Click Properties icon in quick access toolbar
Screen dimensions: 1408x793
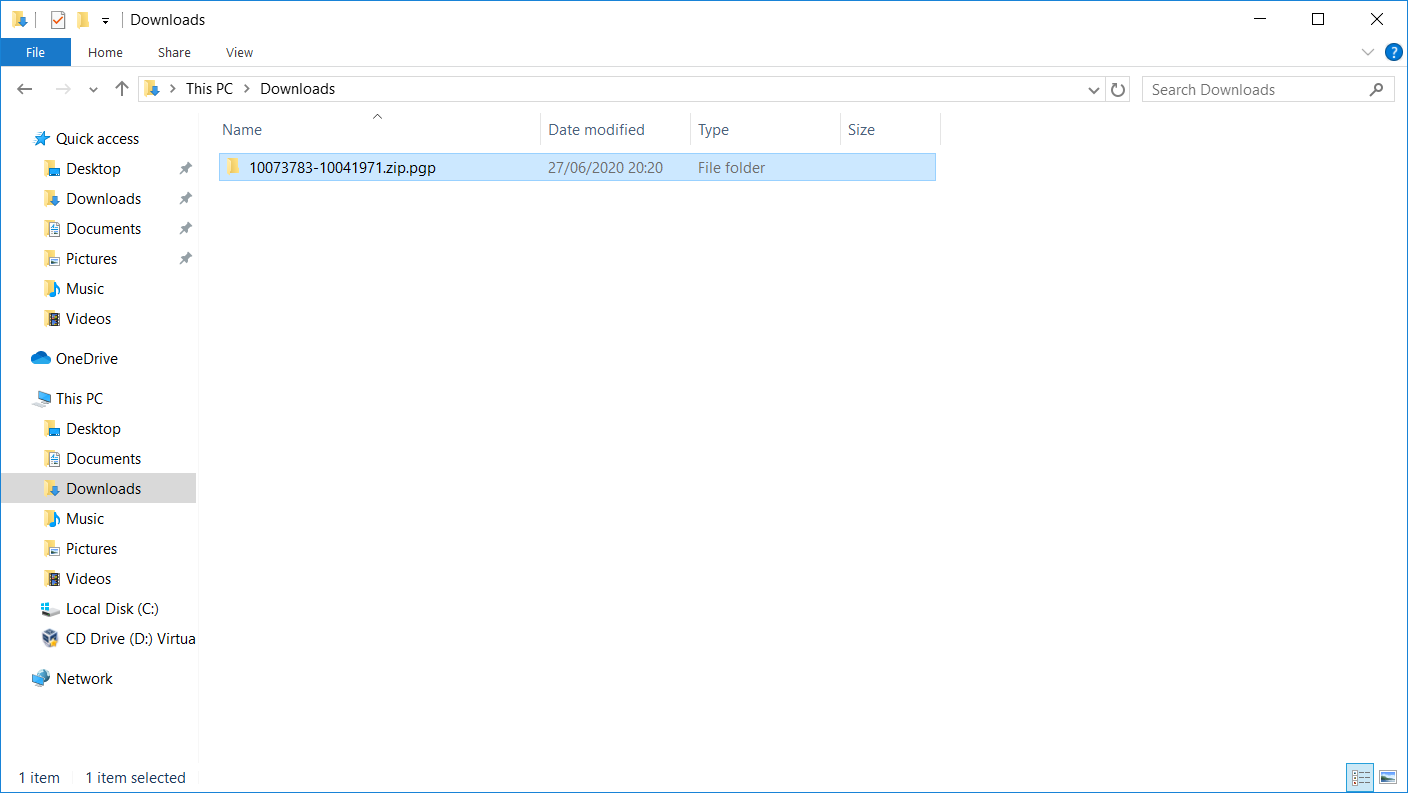coord(58,20)
